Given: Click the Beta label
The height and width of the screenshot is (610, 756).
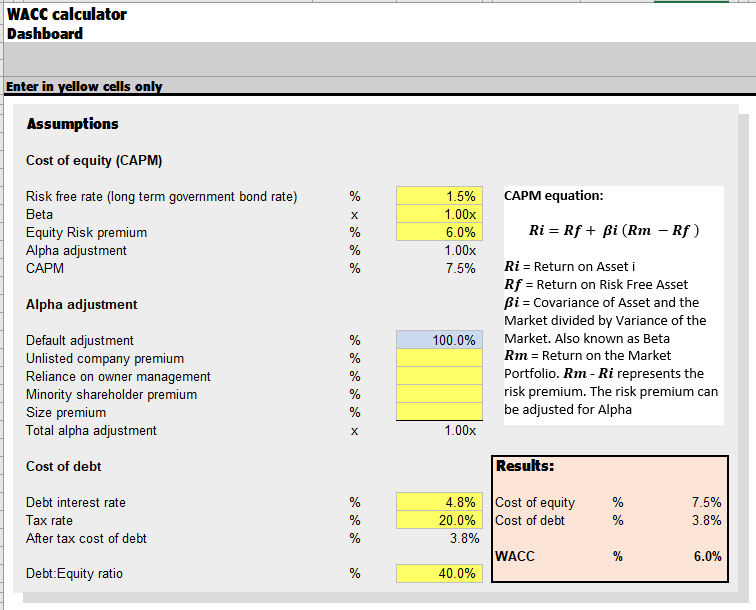Looking at the screenshot, I should [x=39, y=214].
